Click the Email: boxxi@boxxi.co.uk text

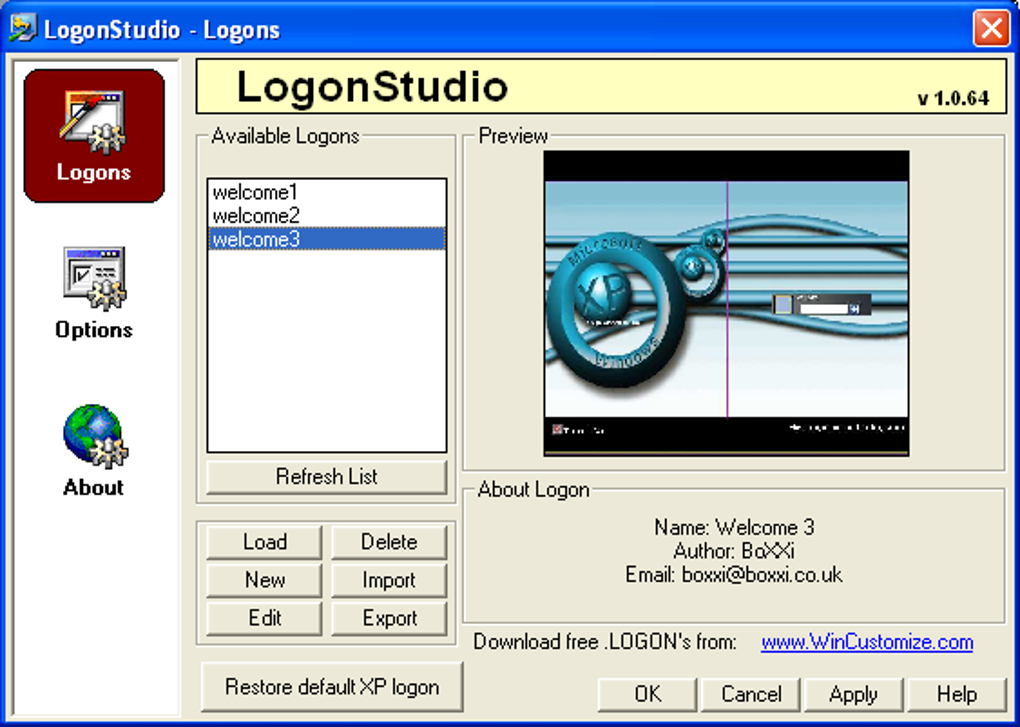coord(734,575)
